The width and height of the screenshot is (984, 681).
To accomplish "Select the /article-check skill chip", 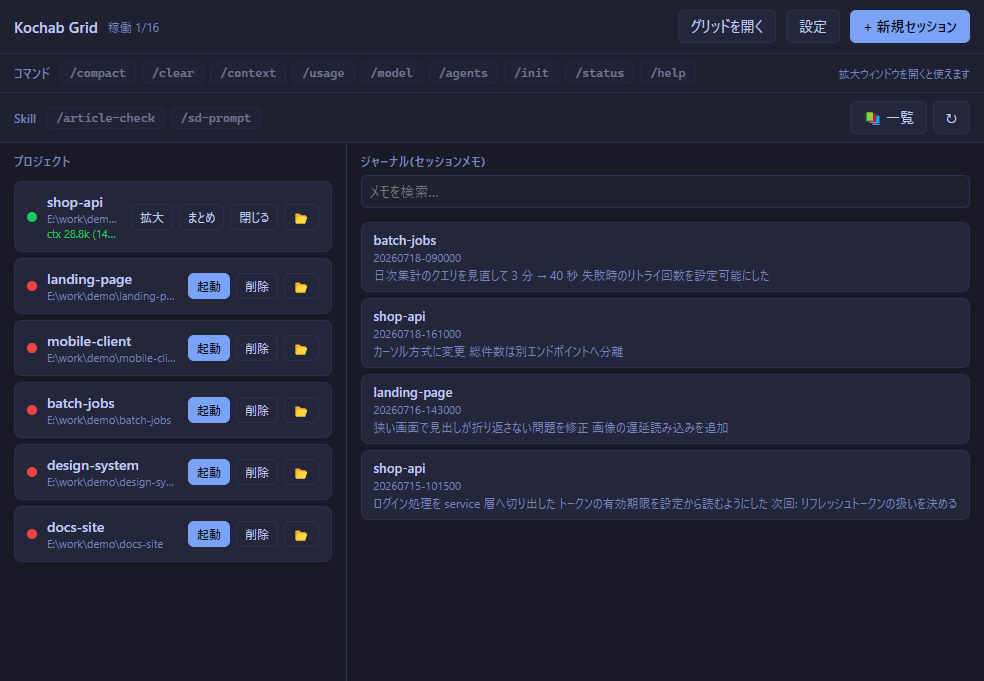I will [x=105, y=118].
